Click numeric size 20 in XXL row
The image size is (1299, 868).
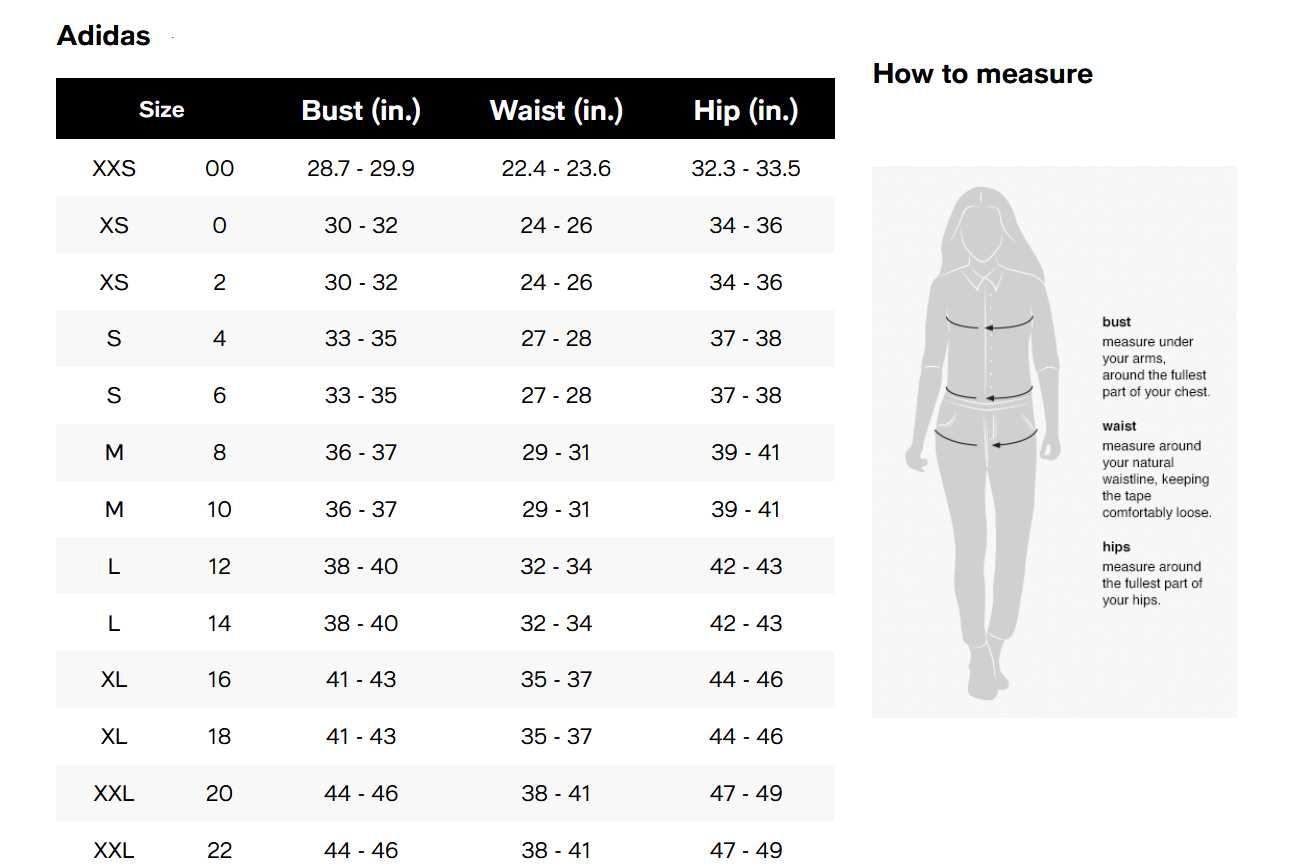pos(219,793)
